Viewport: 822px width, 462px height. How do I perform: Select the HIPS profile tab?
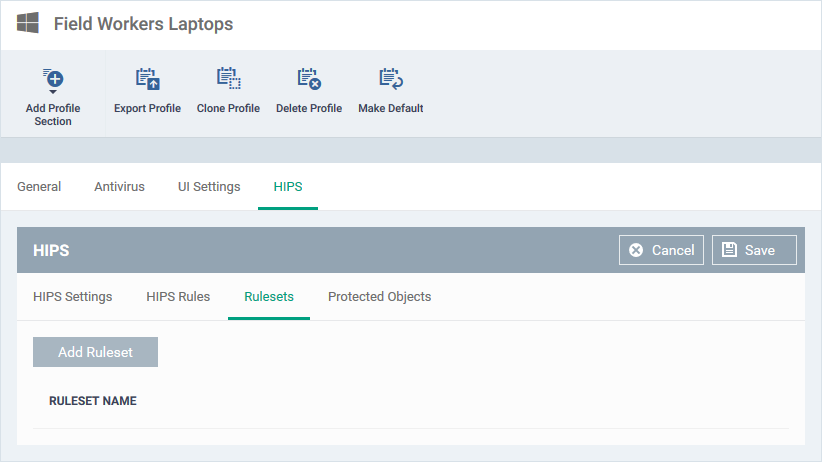click(288, 187)
